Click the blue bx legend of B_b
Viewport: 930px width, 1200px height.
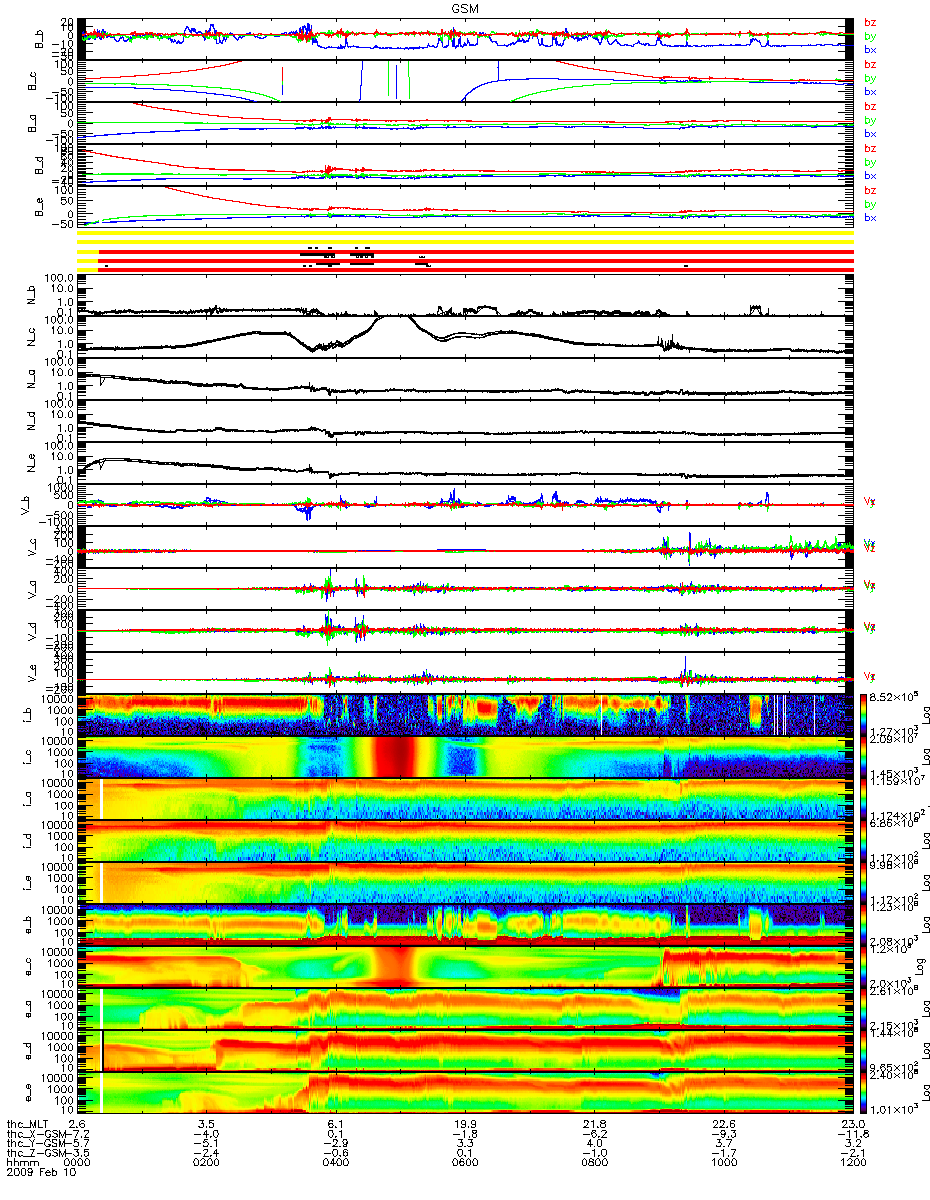point(870,50)
